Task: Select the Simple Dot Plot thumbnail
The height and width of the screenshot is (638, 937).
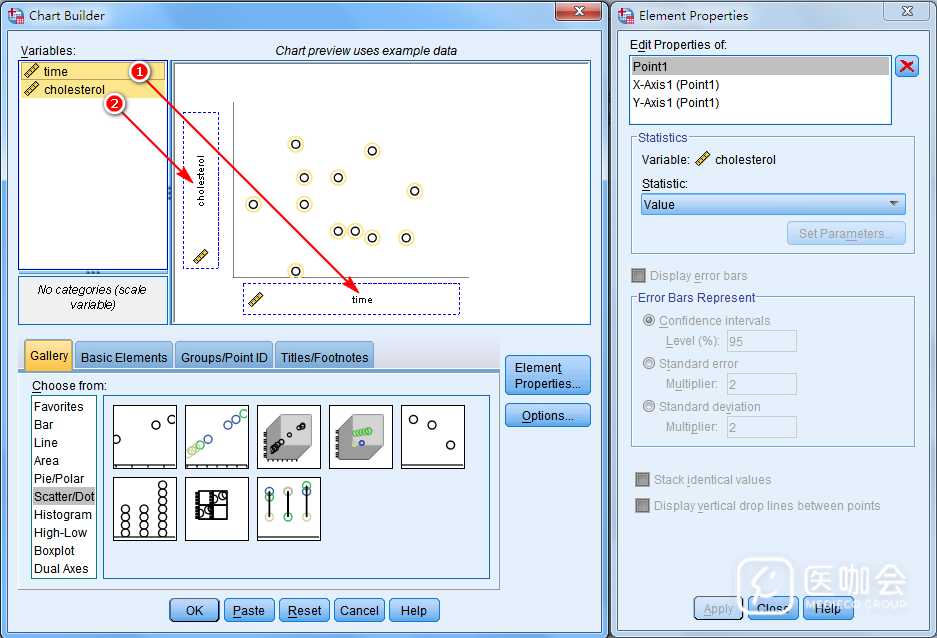Action: 145,509
